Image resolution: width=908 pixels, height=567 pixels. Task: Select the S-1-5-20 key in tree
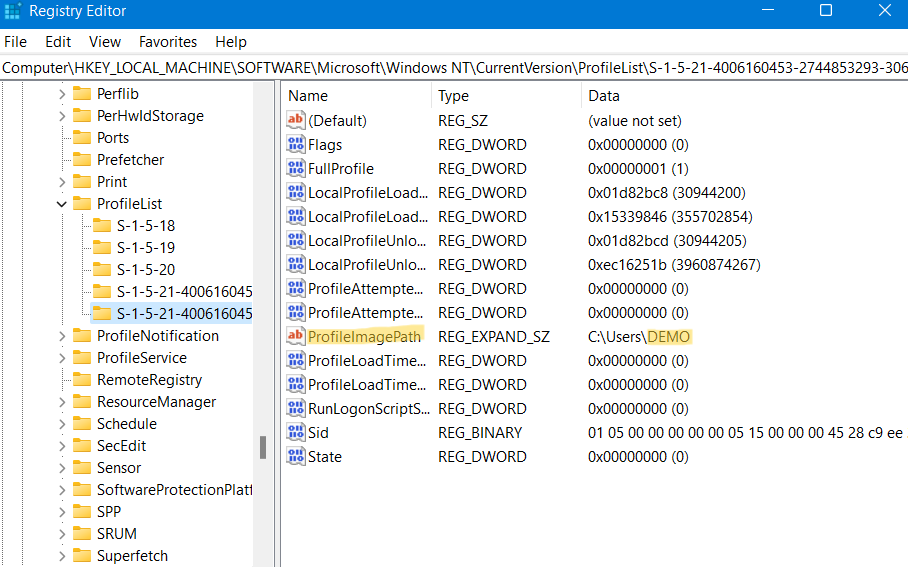145,270
